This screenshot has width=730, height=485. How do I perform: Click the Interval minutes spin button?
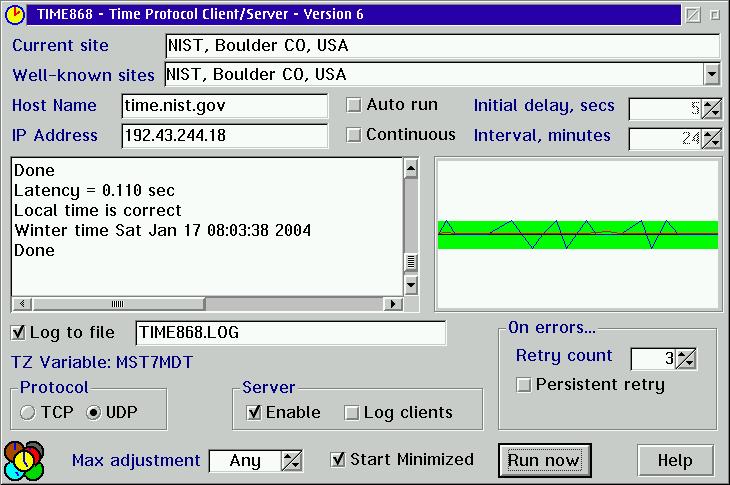(711, 139)
